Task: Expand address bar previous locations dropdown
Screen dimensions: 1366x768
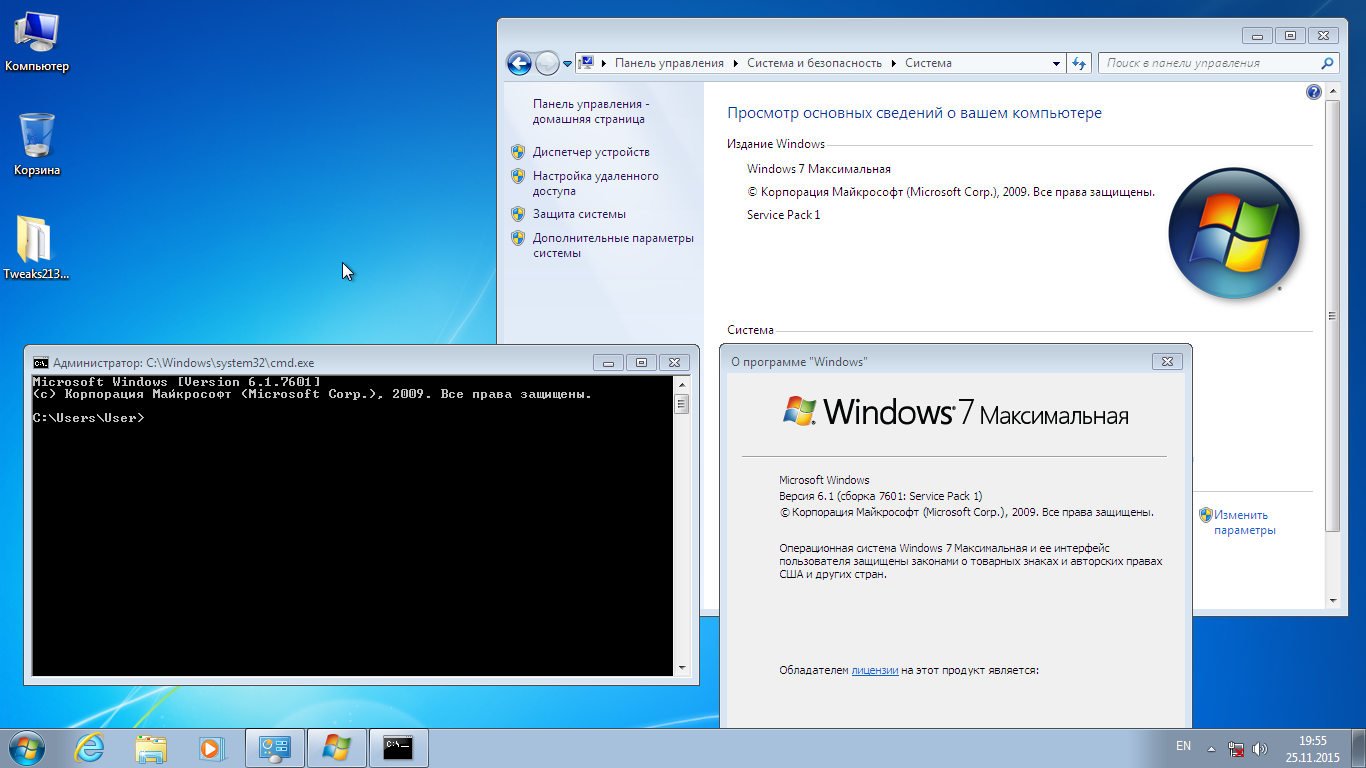Action: 1057,63
